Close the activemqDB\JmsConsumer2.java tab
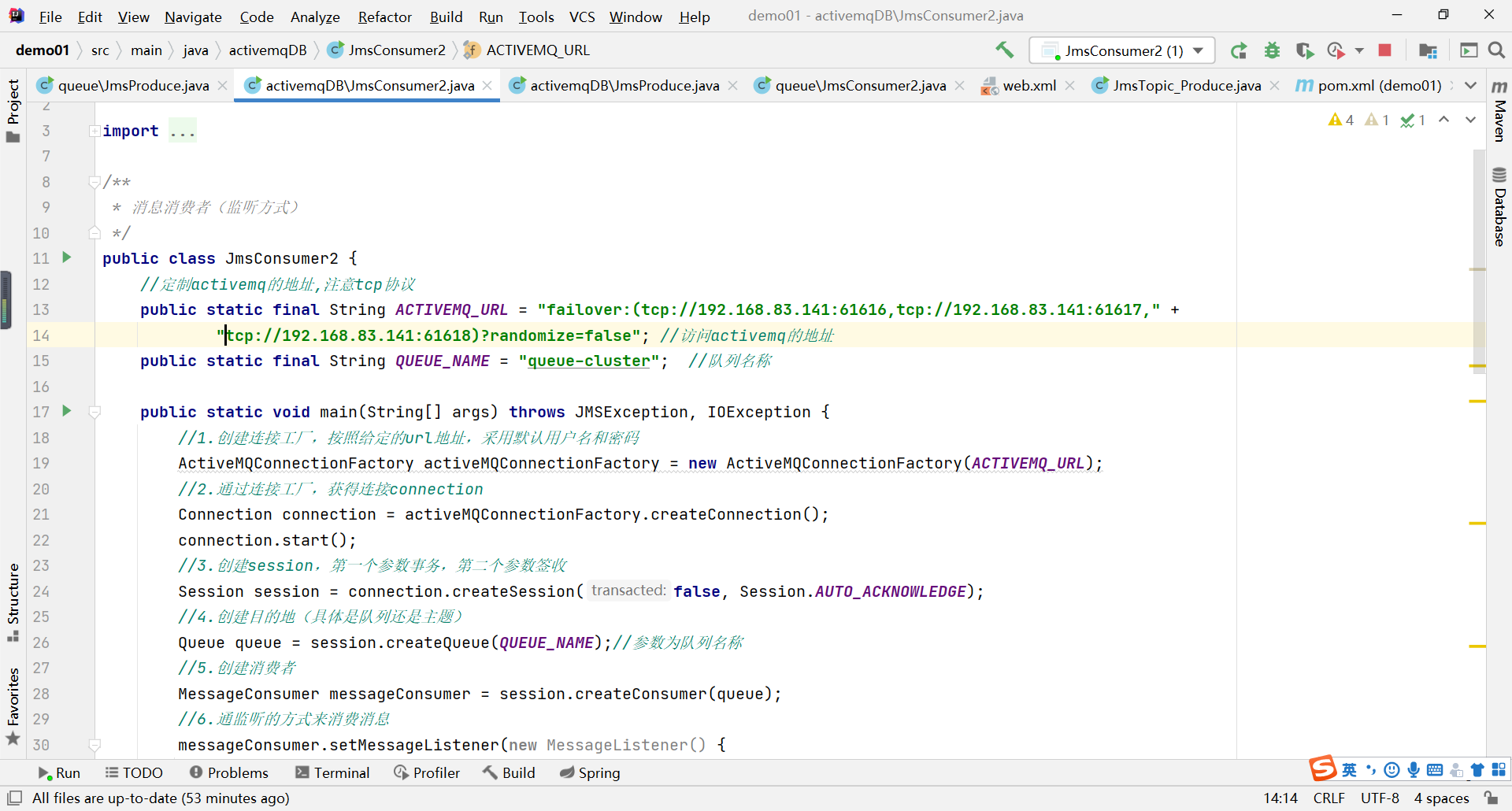Screen dimensions: 1512x811 487,85
